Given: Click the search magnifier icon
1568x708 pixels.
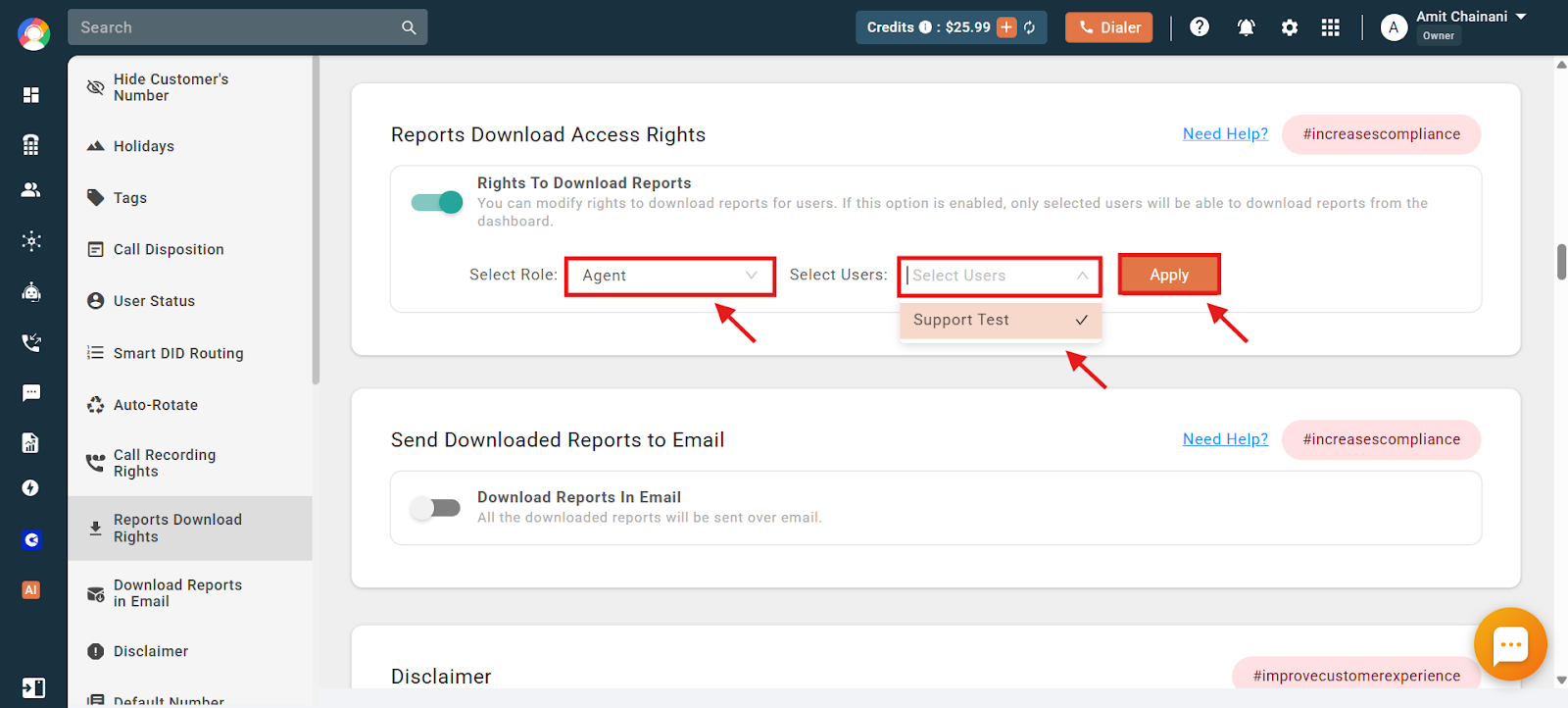Looking at the screenshot, I should point(409,27).
